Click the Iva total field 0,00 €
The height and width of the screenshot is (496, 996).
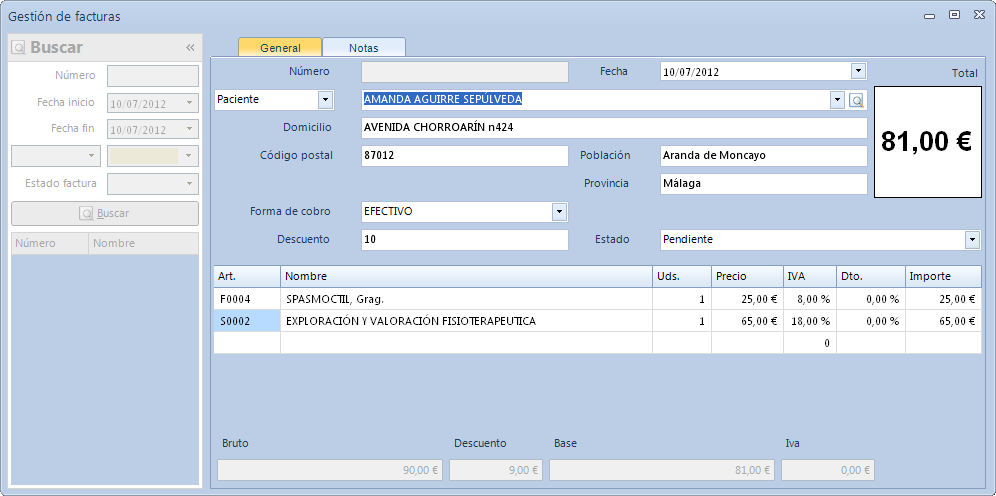pos(828,470)
